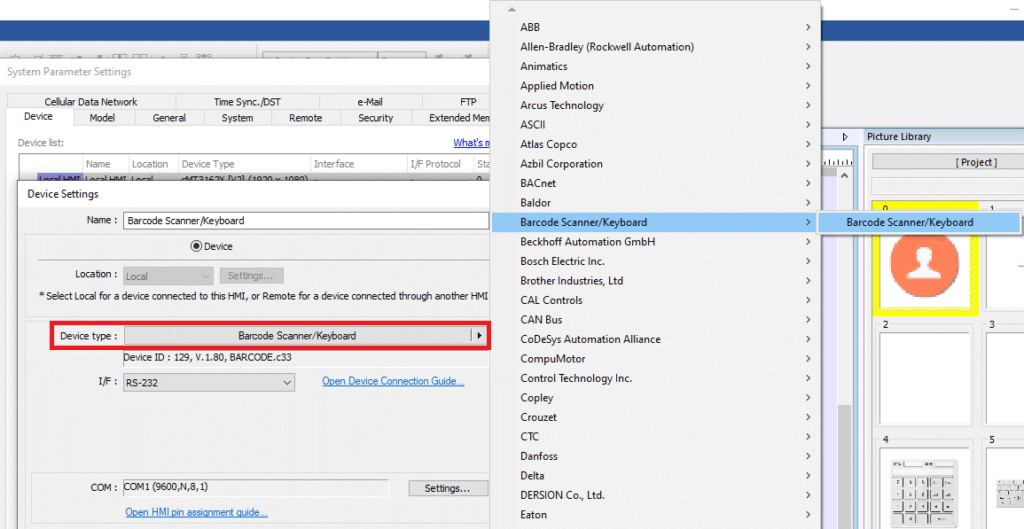Select CompuMotor menu item
Image resolution: width=1024 pixels, height=529 pixels.
click(655, 359)
